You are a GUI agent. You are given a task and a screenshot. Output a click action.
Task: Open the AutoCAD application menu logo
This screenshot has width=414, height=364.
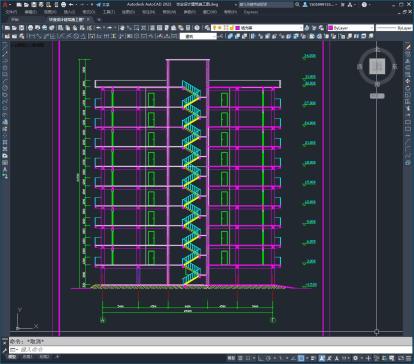(4, 5)
